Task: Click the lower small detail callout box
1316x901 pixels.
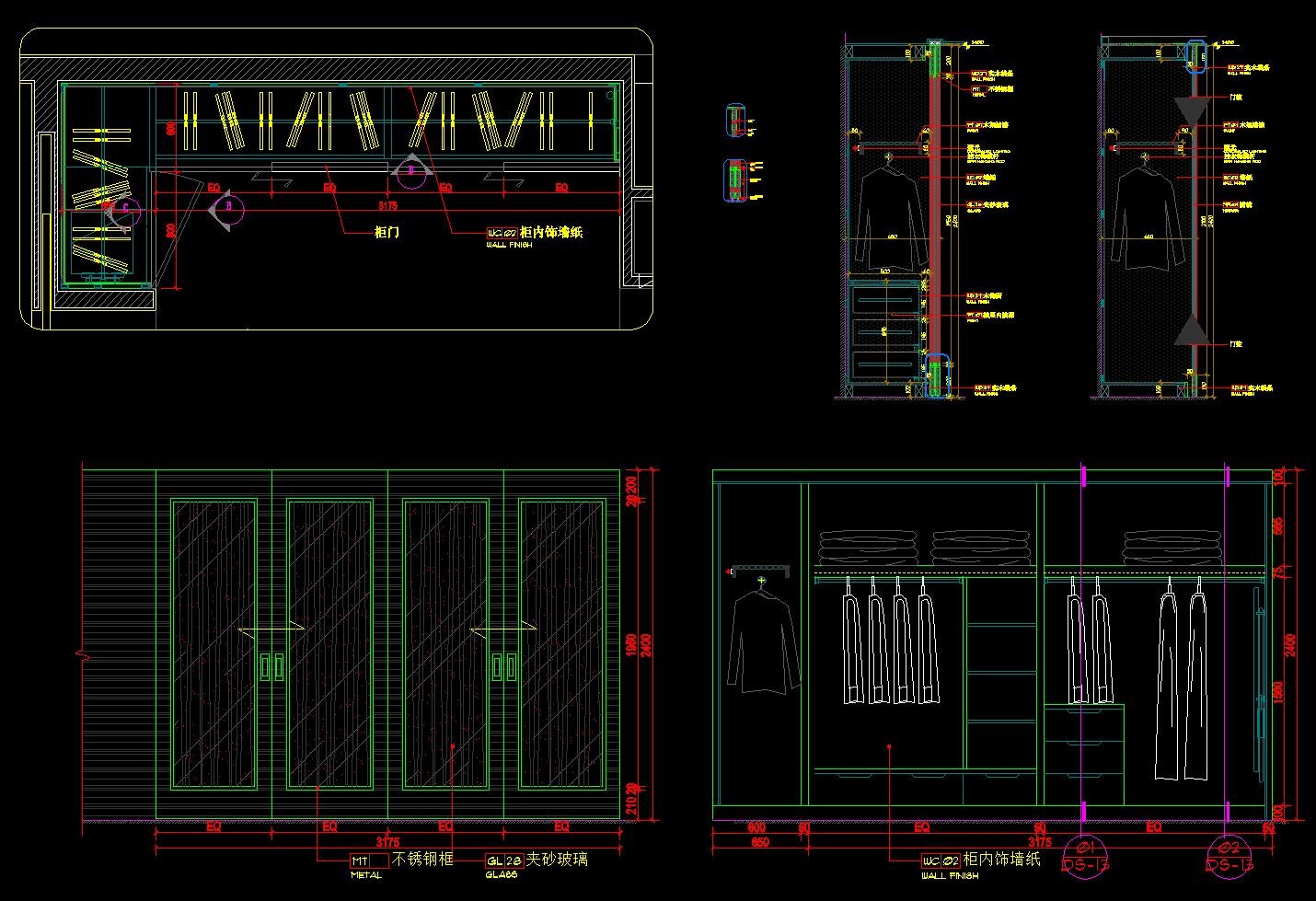Action: pos(734,180)
